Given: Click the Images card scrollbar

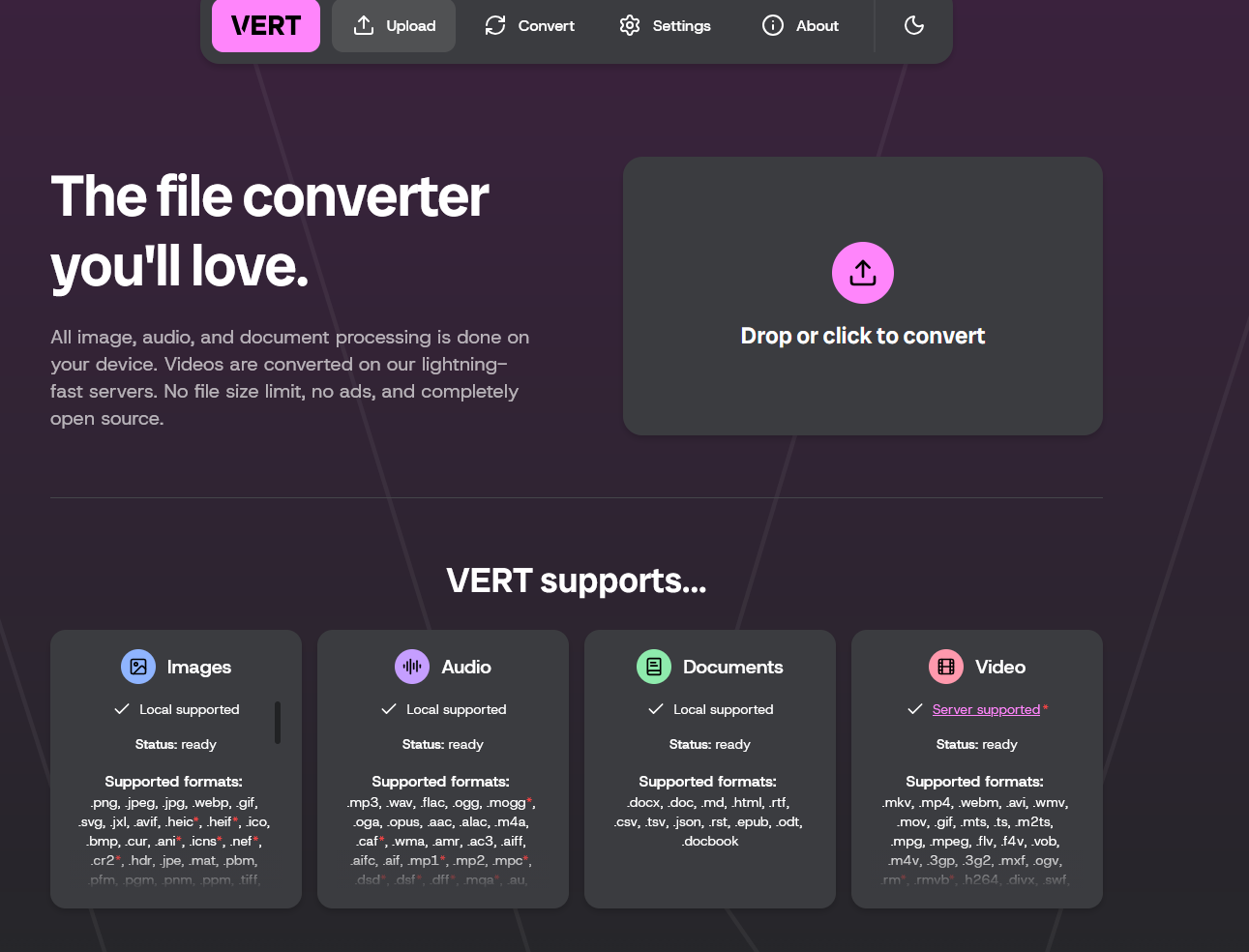Looking at the screenshot, I should coord(278,723).
